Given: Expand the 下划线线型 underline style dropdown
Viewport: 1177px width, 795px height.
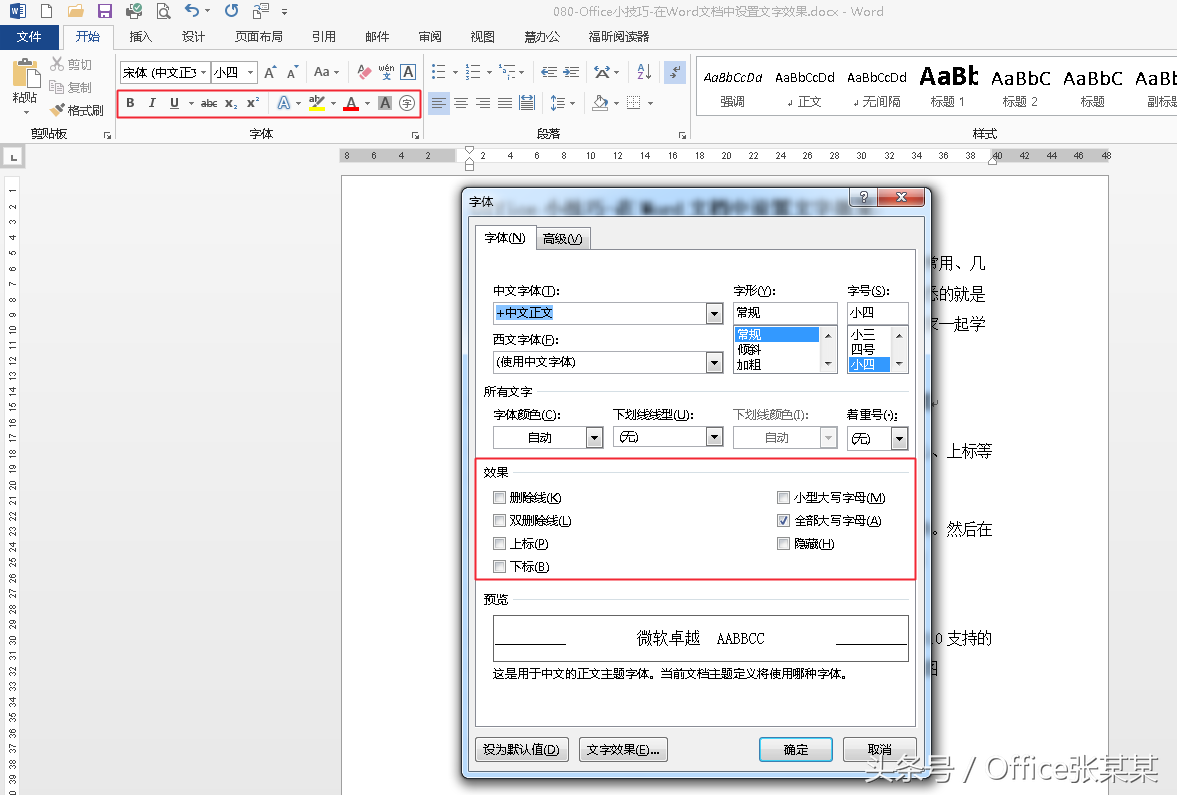Looking at the screenshot, I should point(714,437).
